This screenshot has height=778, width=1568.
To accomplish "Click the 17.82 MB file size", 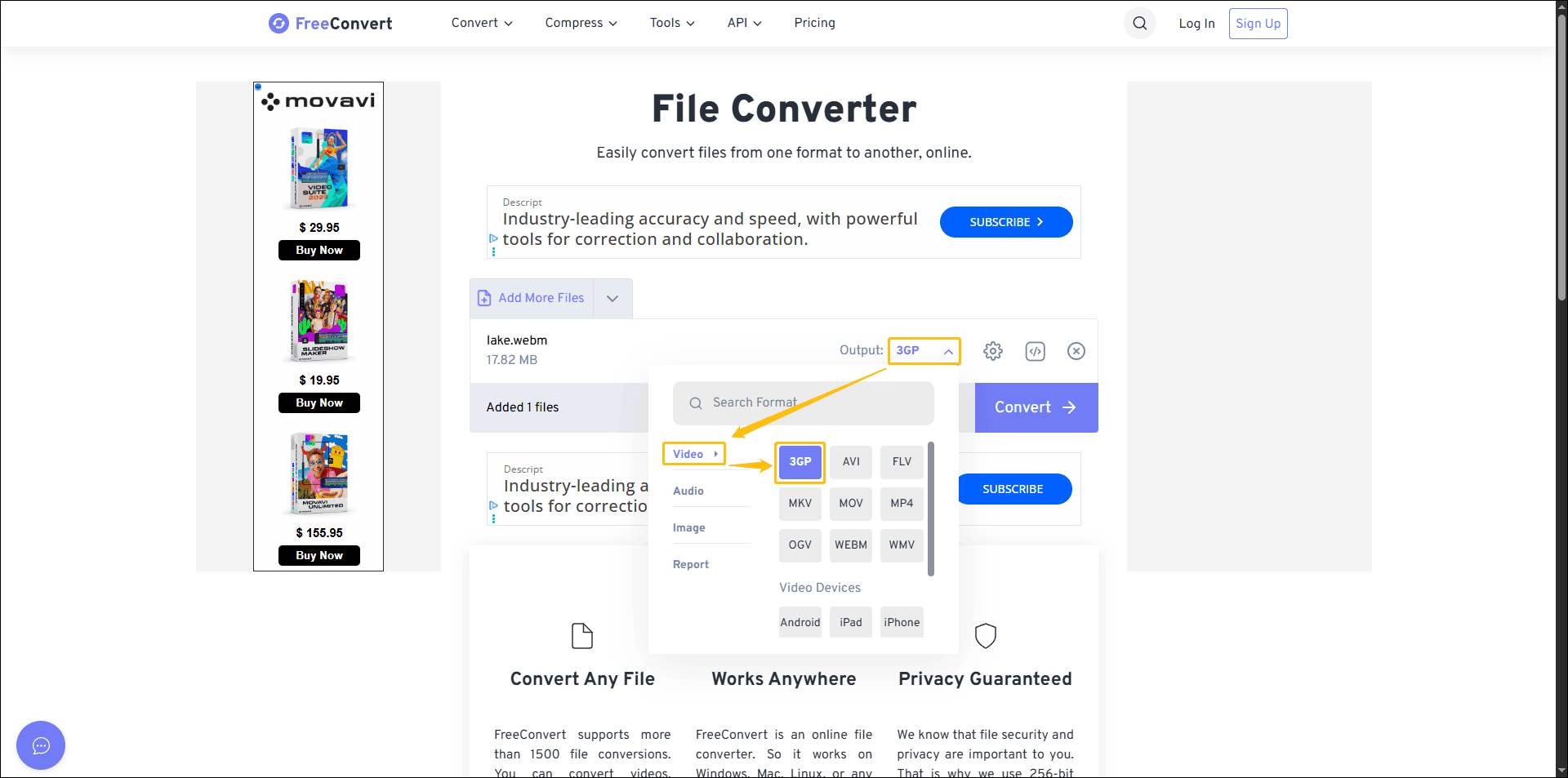I will coord(512,360).
